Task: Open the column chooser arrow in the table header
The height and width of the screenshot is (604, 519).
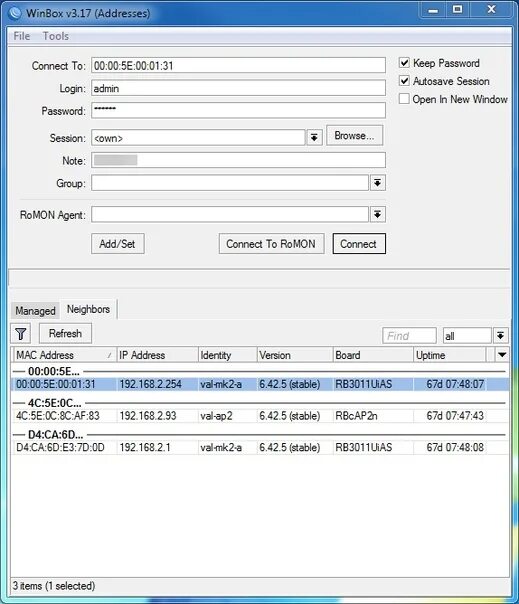Action: tap(502, 354)
